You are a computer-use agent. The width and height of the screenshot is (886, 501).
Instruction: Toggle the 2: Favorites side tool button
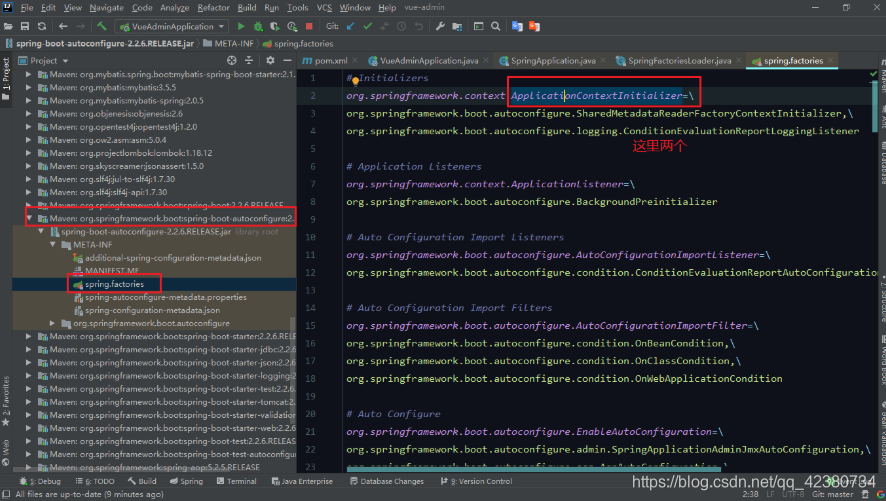[6, 400]
